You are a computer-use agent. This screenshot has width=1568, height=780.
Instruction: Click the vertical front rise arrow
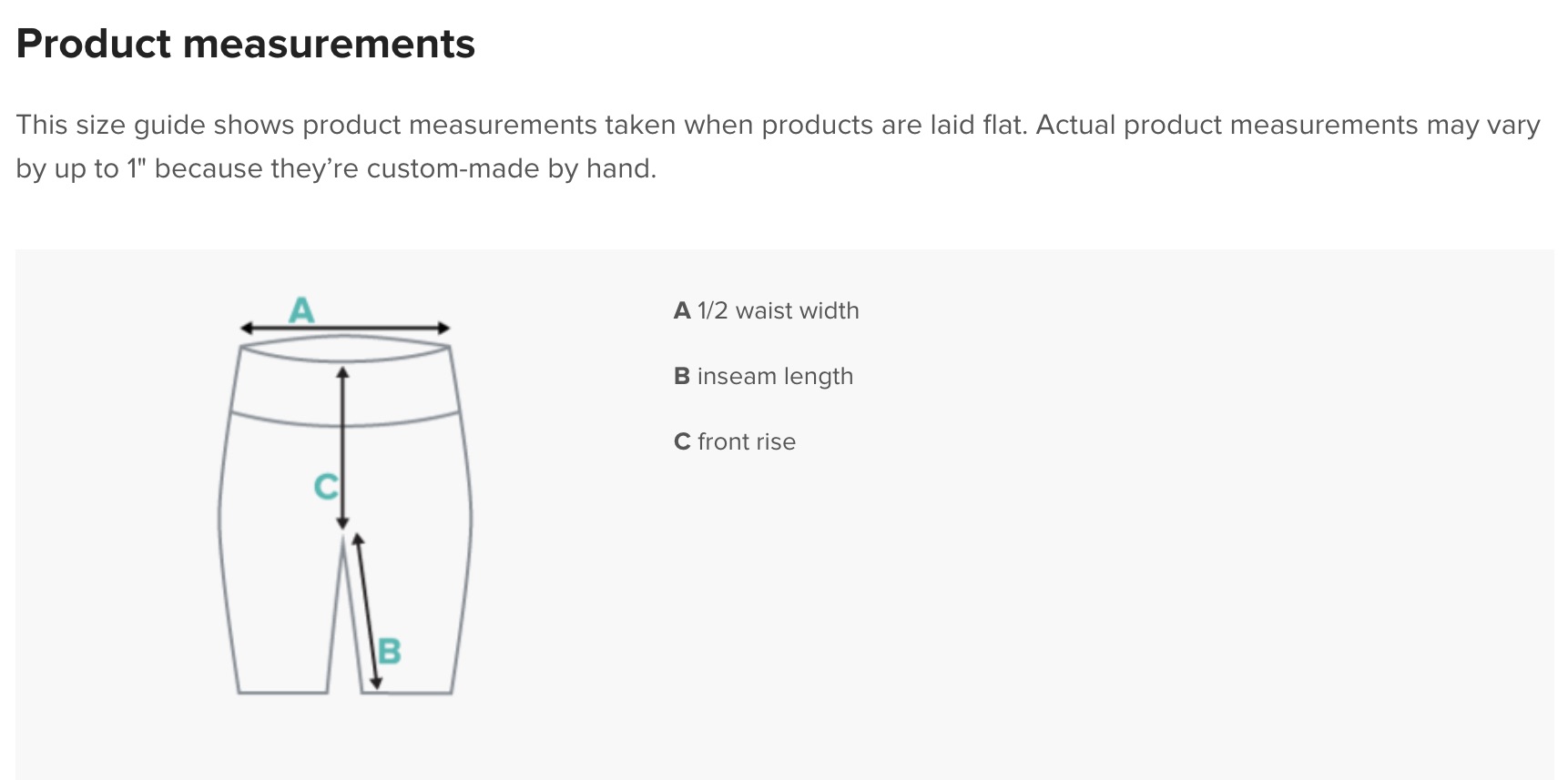tap(342, 448)
